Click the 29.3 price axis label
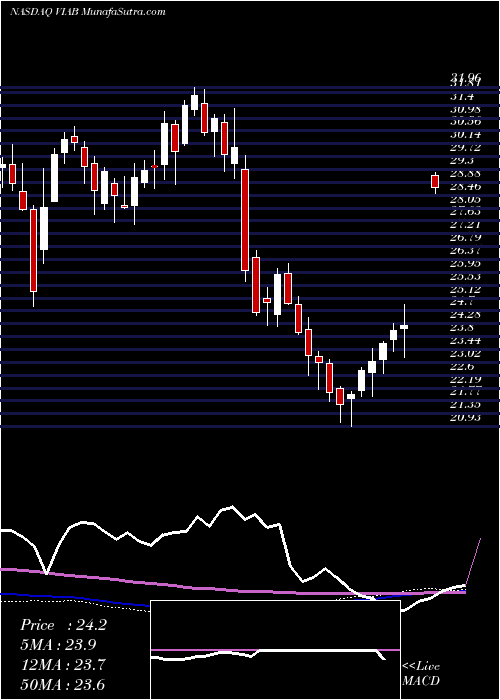This screenshot has width=500, height=700. click(463, 160)
